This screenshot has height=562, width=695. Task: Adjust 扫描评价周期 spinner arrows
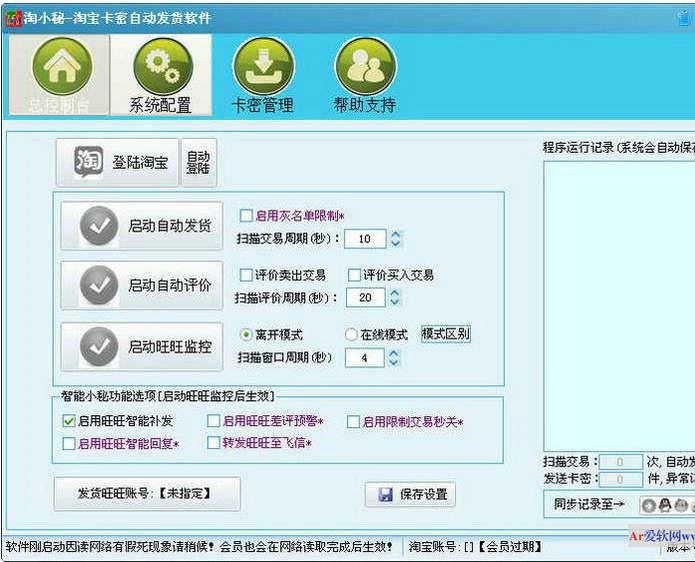395,298
